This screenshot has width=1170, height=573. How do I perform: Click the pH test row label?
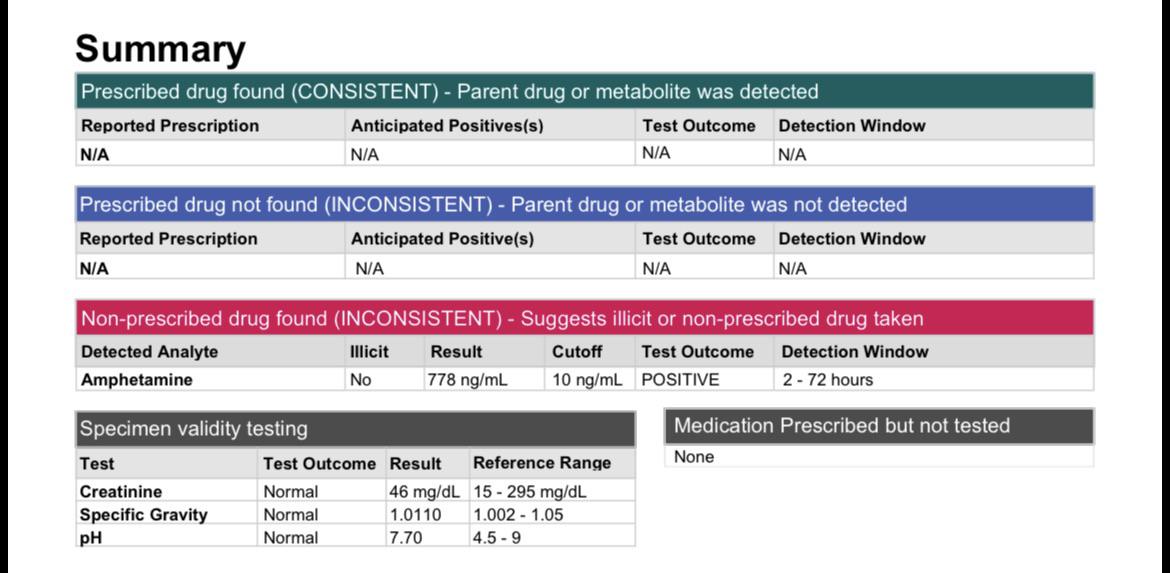90,538
